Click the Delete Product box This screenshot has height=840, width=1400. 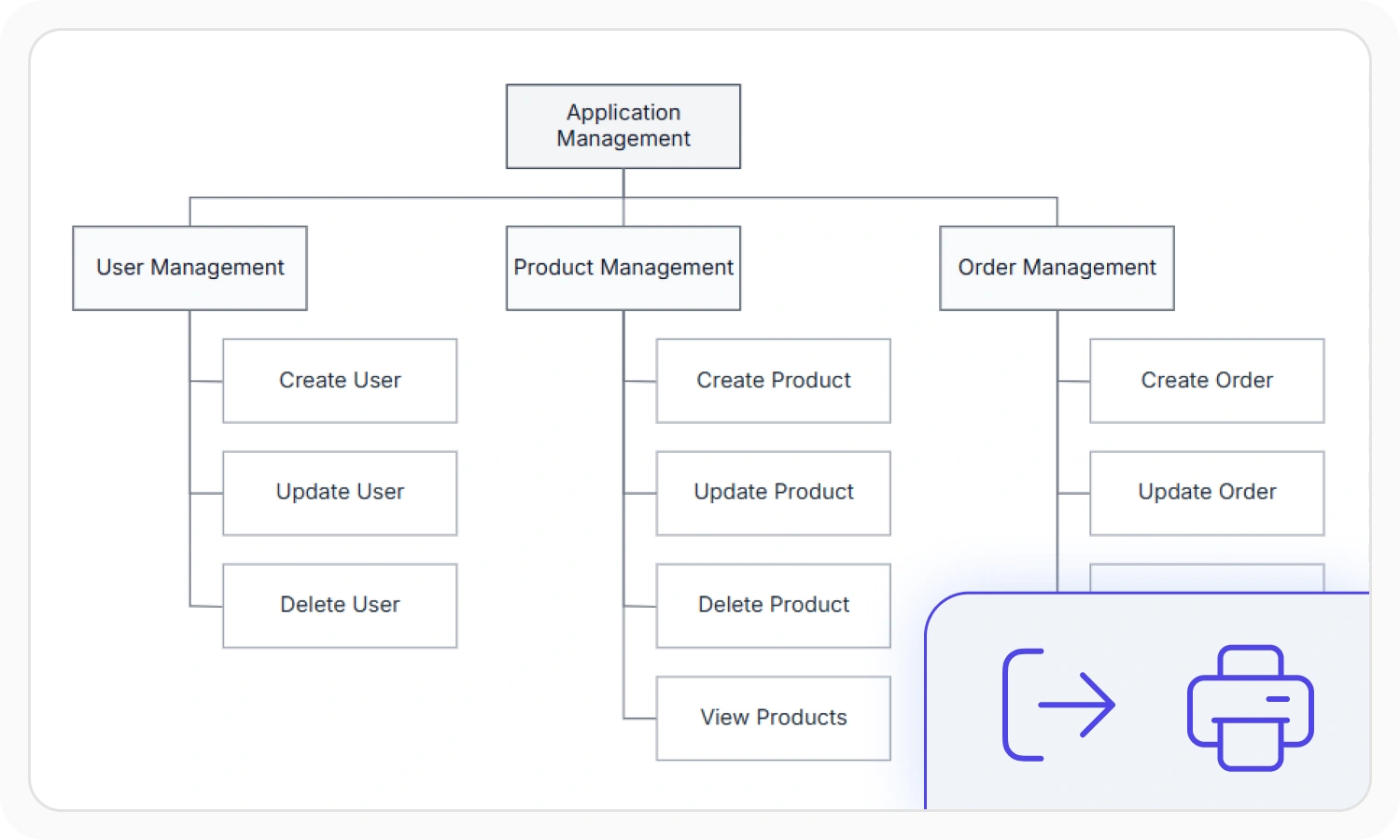774,606
